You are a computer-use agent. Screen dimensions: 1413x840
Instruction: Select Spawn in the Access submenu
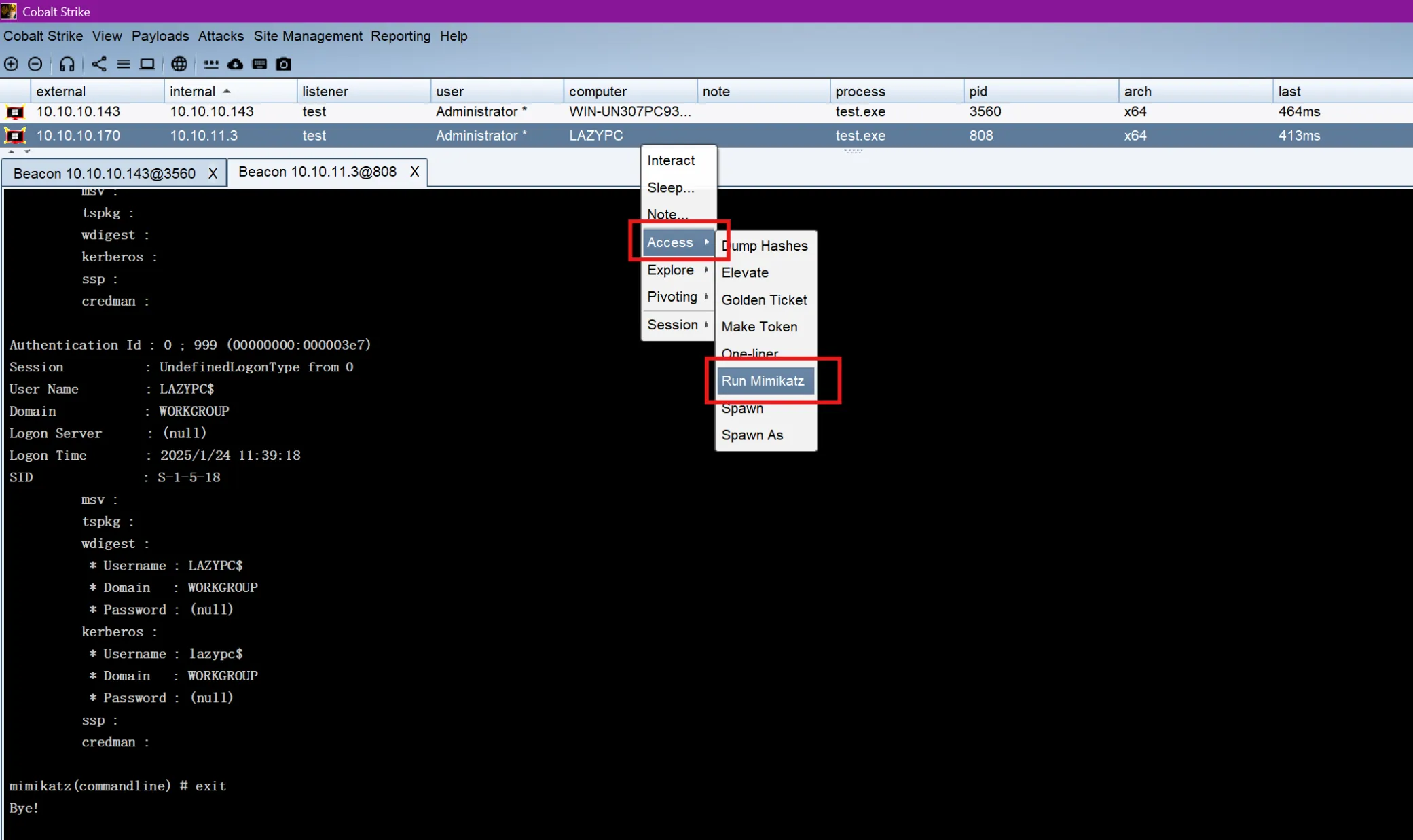pos(765,408)
